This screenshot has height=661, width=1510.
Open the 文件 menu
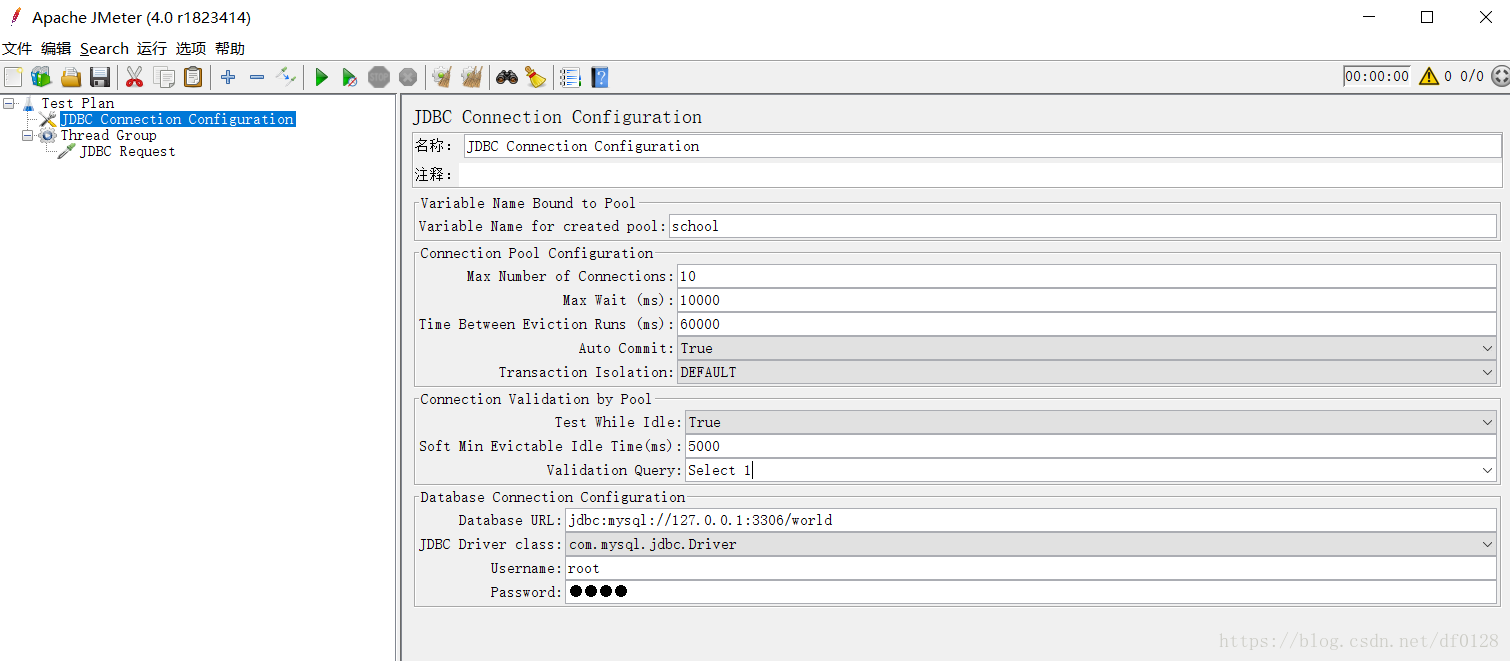coord(17,48)
